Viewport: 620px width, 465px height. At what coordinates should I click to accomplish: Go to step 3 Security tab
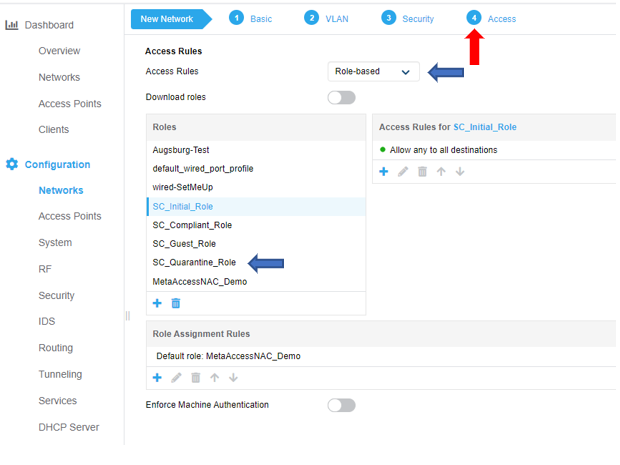coord(407,19)
